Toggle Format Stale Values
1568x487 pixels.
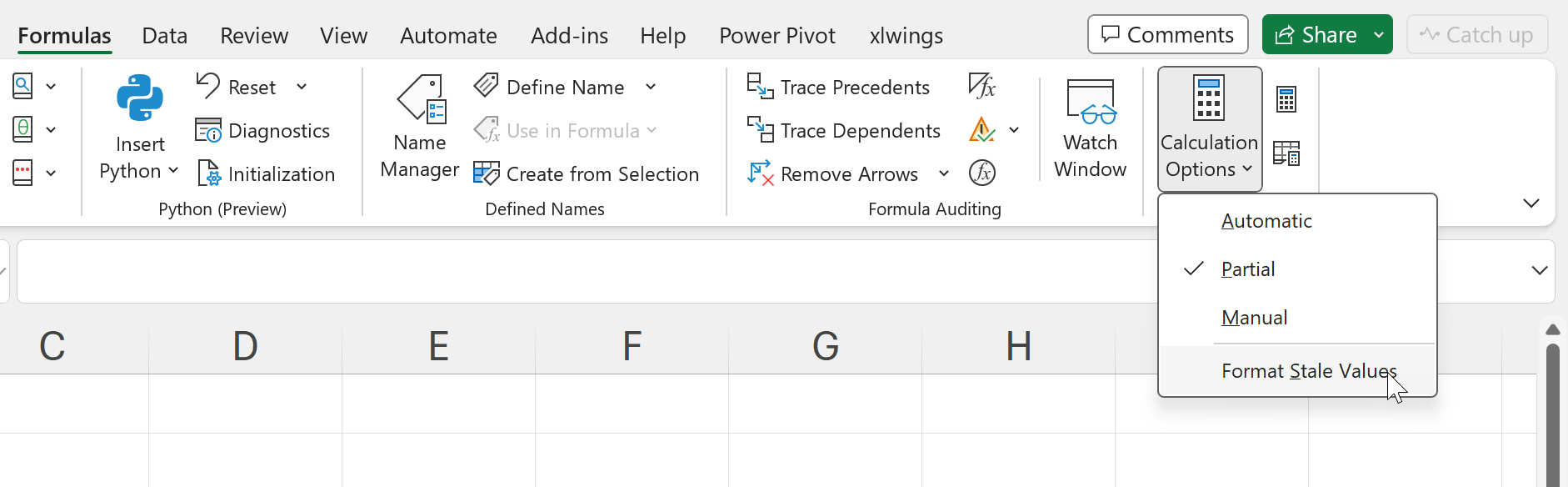(1308, 371)
